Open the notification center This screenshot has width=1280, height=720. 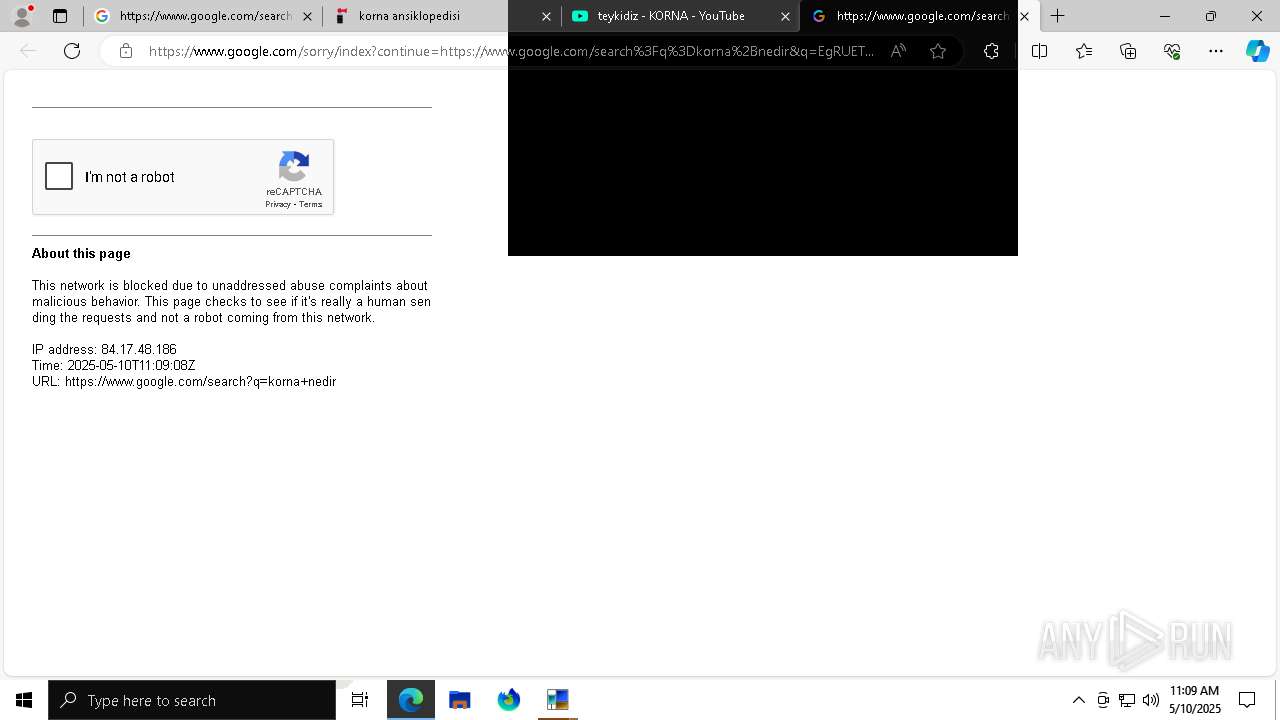(1247, 700)
